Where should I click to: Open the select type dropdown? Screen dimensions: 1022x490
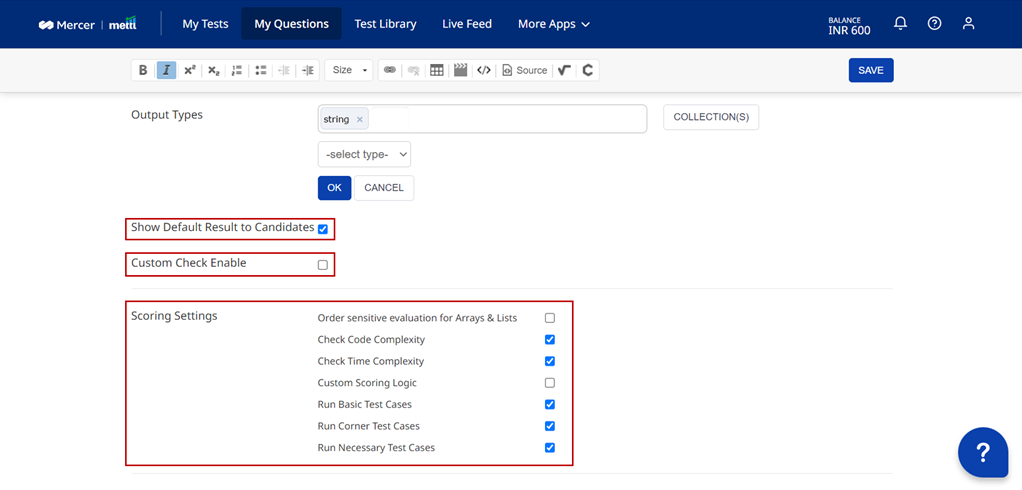pos(364,154)
